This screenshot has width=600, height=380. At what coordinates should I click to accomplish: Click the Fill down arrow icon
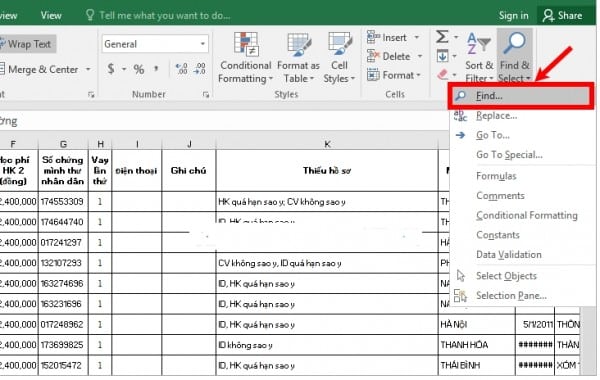[443, 56]
